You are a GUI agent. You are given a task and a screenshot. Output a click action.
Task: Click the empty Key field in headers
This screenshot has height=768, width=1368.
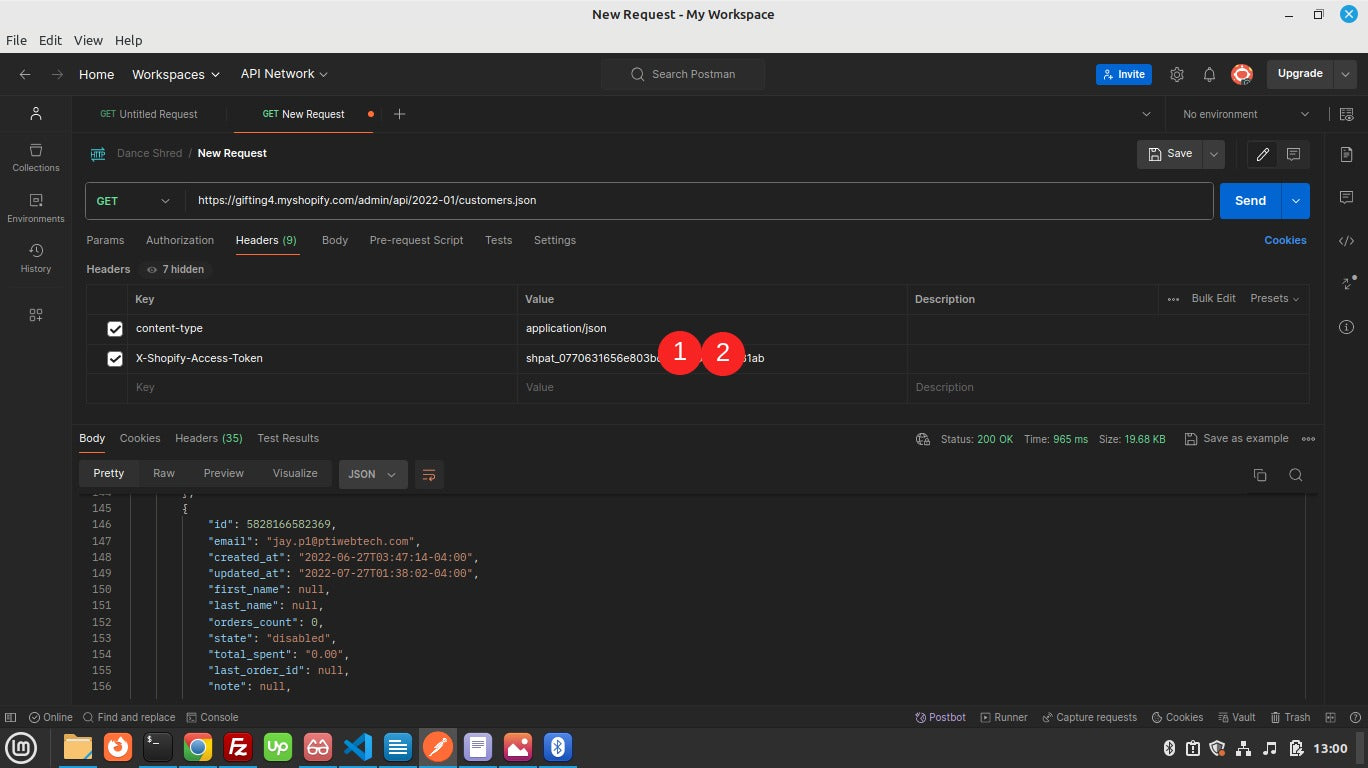click(322, 388)
